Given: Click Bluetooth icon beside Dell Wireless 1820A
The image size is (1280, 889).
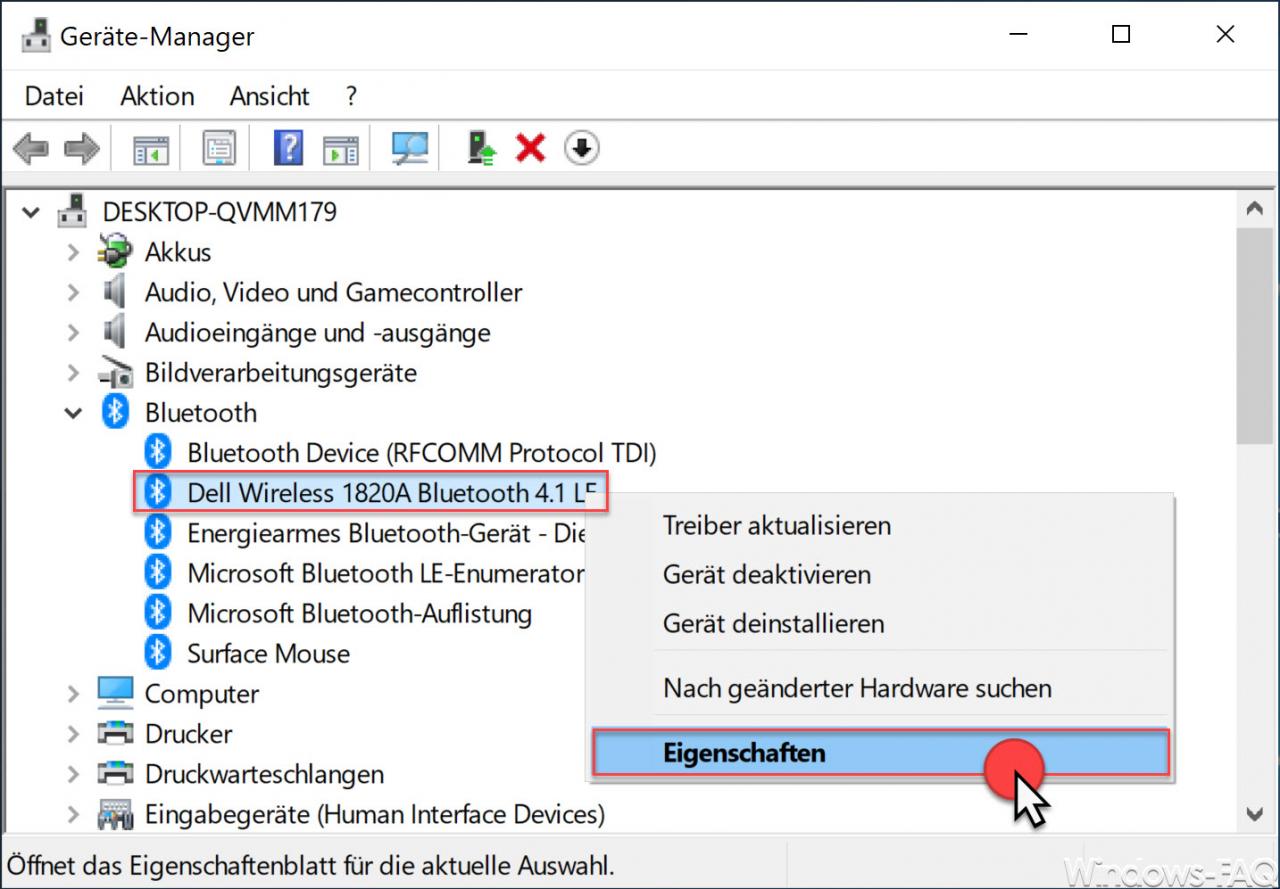Looking at the screenshot, I should click(157, 492).
